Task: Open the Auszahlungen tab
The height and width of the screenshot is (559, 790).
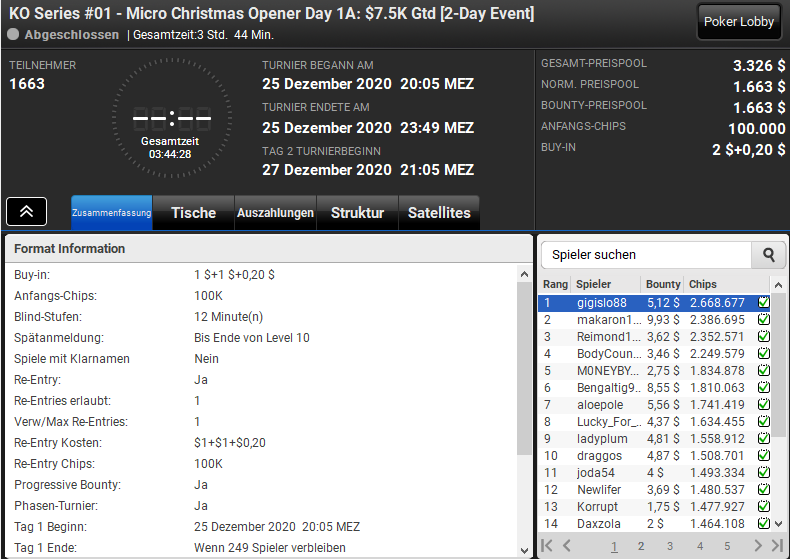Action: (x=275, y=212)
